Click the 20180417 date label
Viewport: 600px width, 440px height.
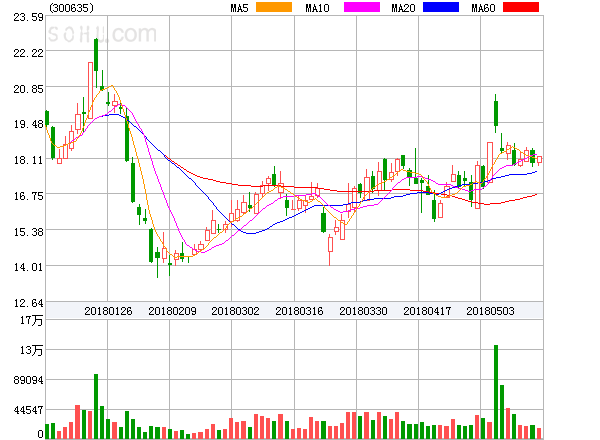(427, 311)
